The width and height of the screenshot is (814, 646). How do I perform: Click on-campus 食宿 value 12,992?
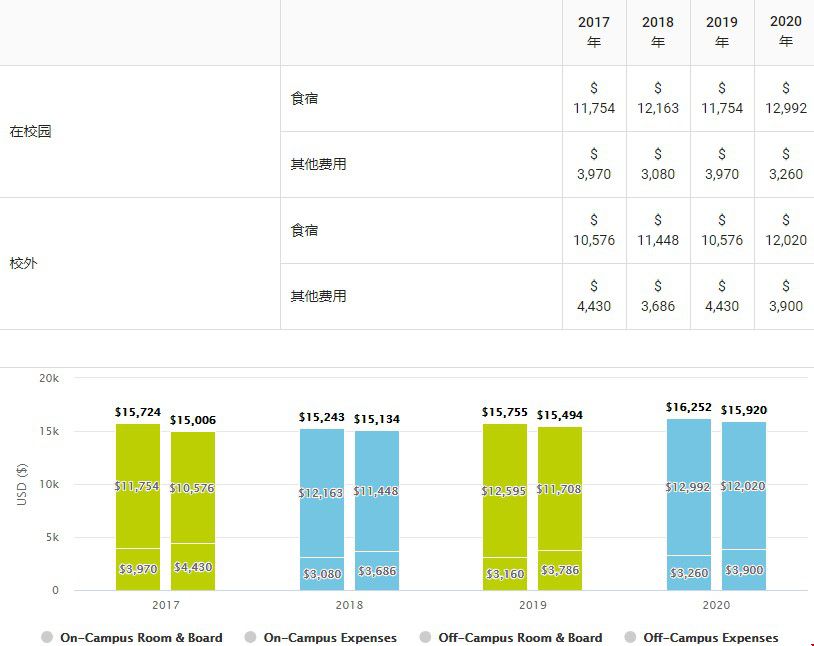click(785, 98)
